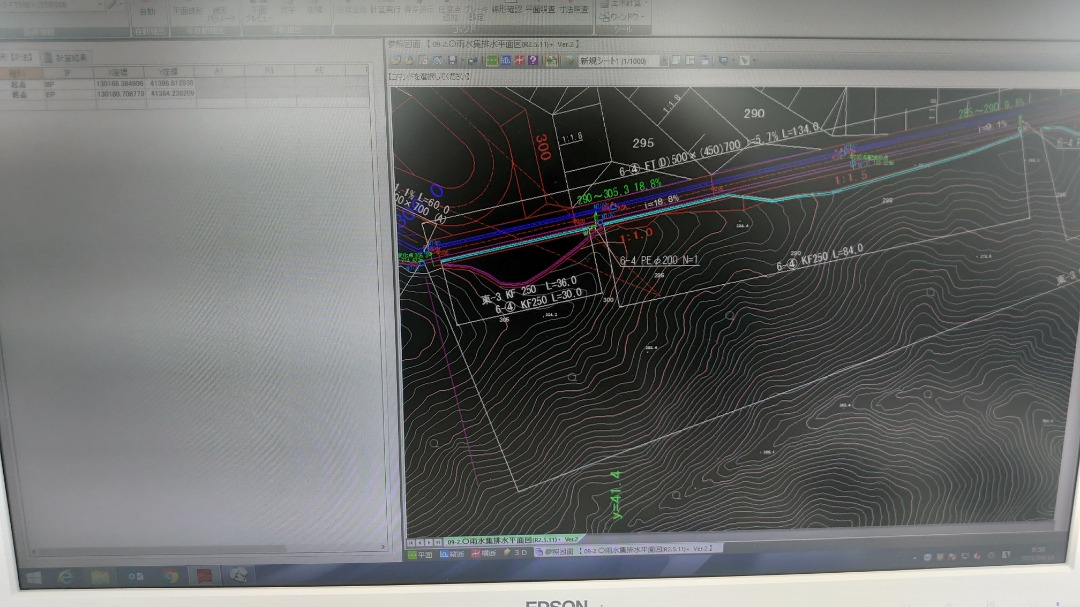Launch Internet Explorer from taskbar
The width and height of the screenshot is (1080, 607).
(66, 577)
